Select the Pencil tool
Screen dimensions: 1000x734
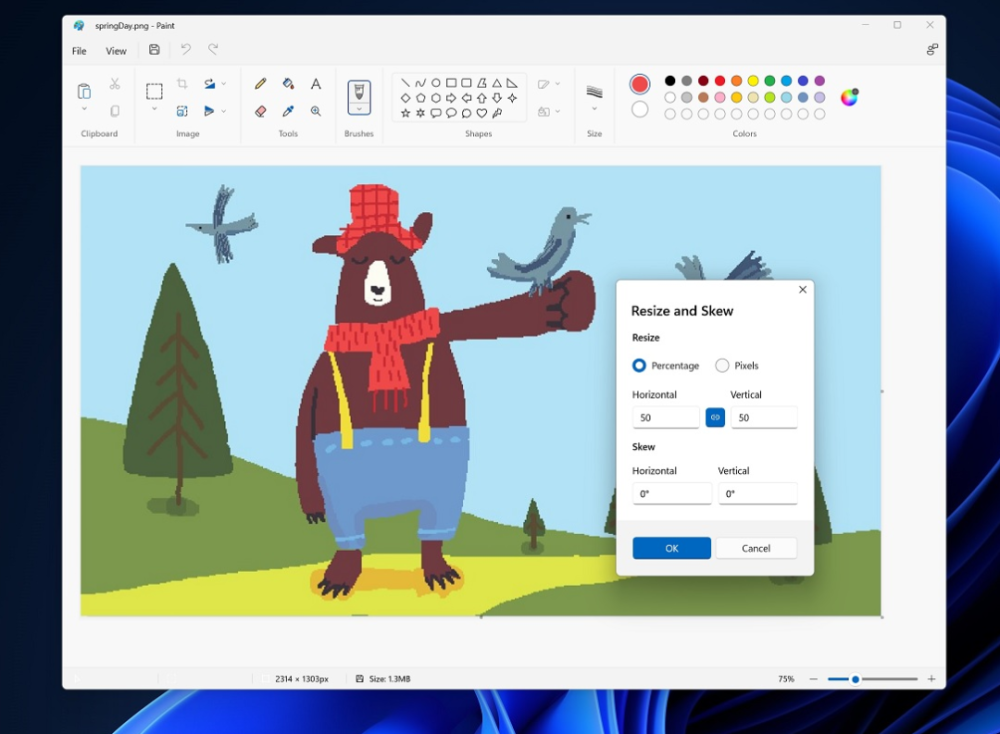(x=260, y=84)
